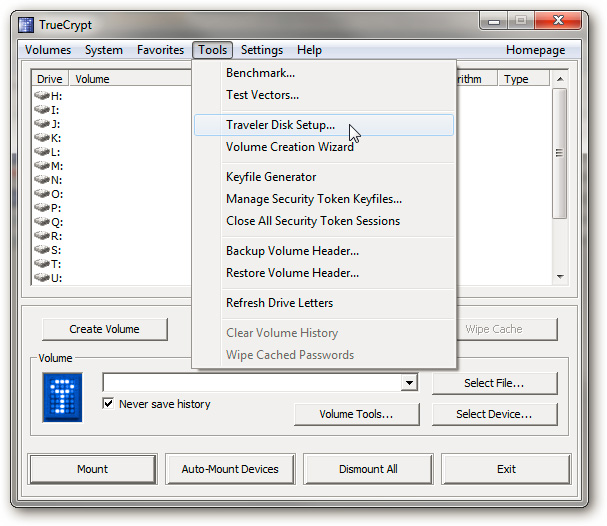Click the Create Volume button

[105, 329]
